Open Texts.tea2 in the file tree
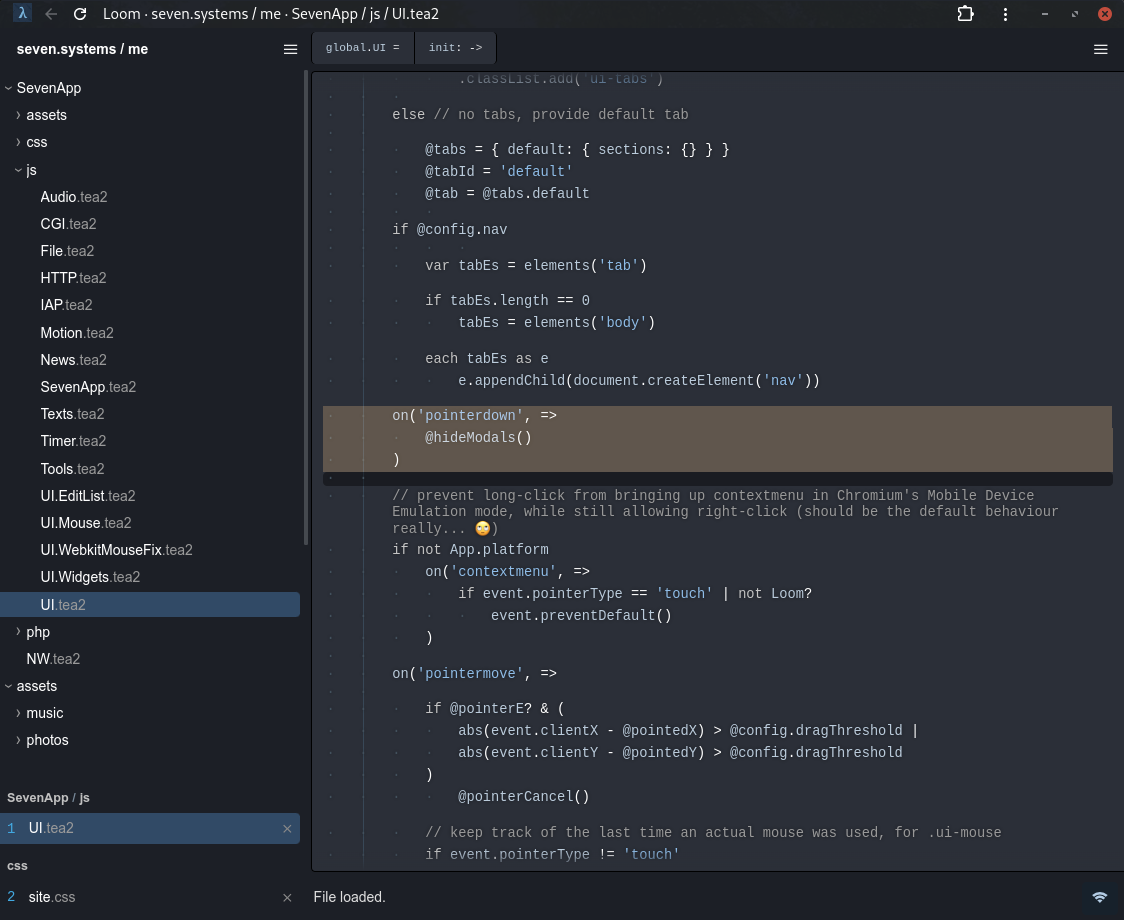Screen dimensions: 1124x920 pos(72,414)
